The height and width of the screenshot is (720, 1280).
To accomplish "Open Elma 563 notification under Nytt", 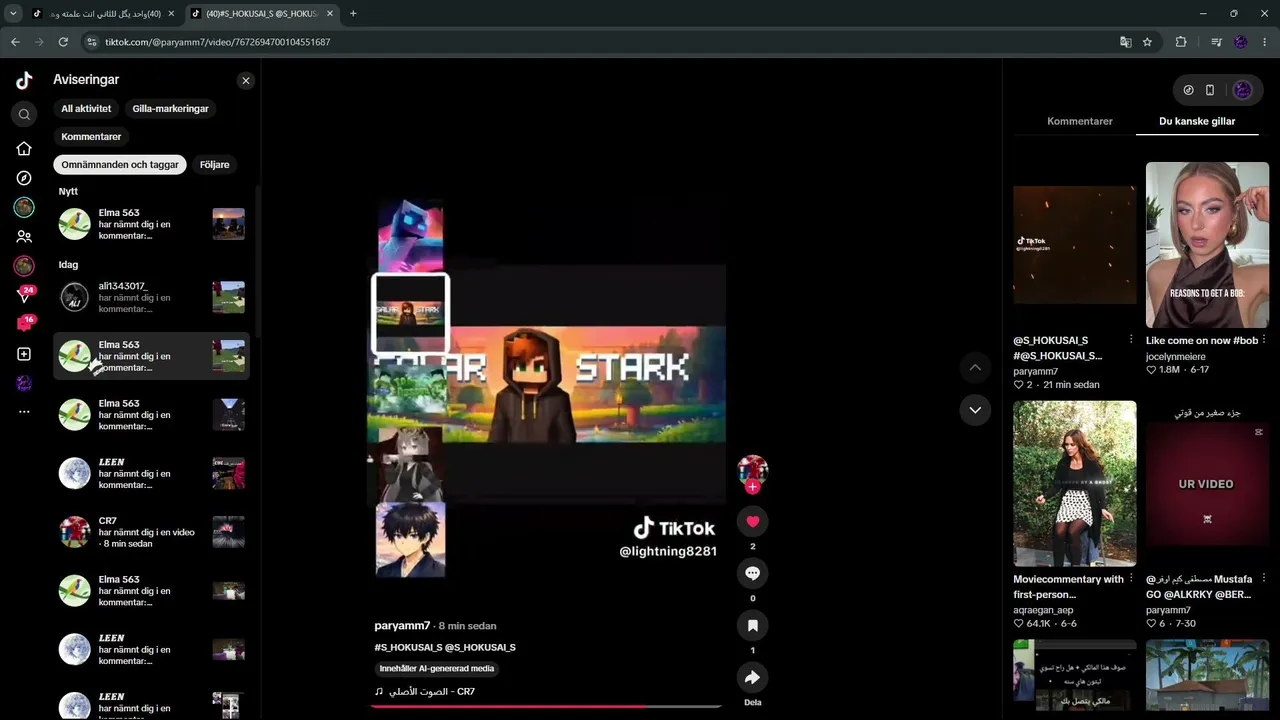I will point(152,224).
